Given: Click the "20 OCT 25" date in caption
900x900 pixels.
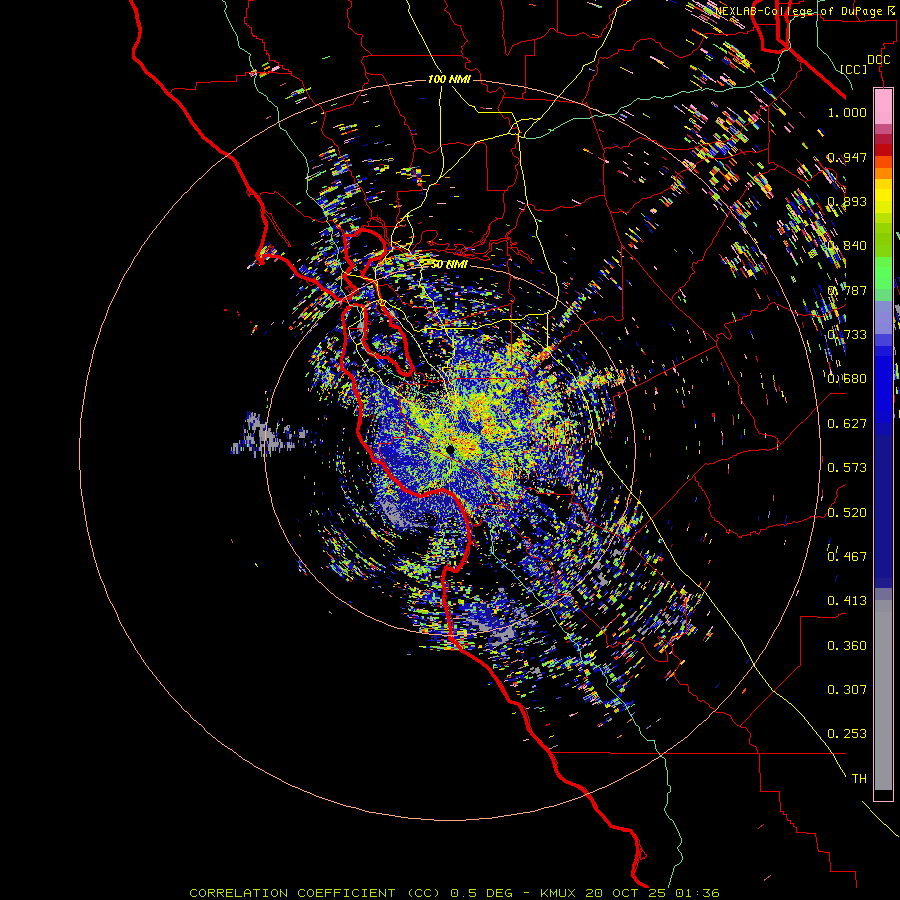Looking at the screenshot, I should pyautogui.click(x=626, y=893).
